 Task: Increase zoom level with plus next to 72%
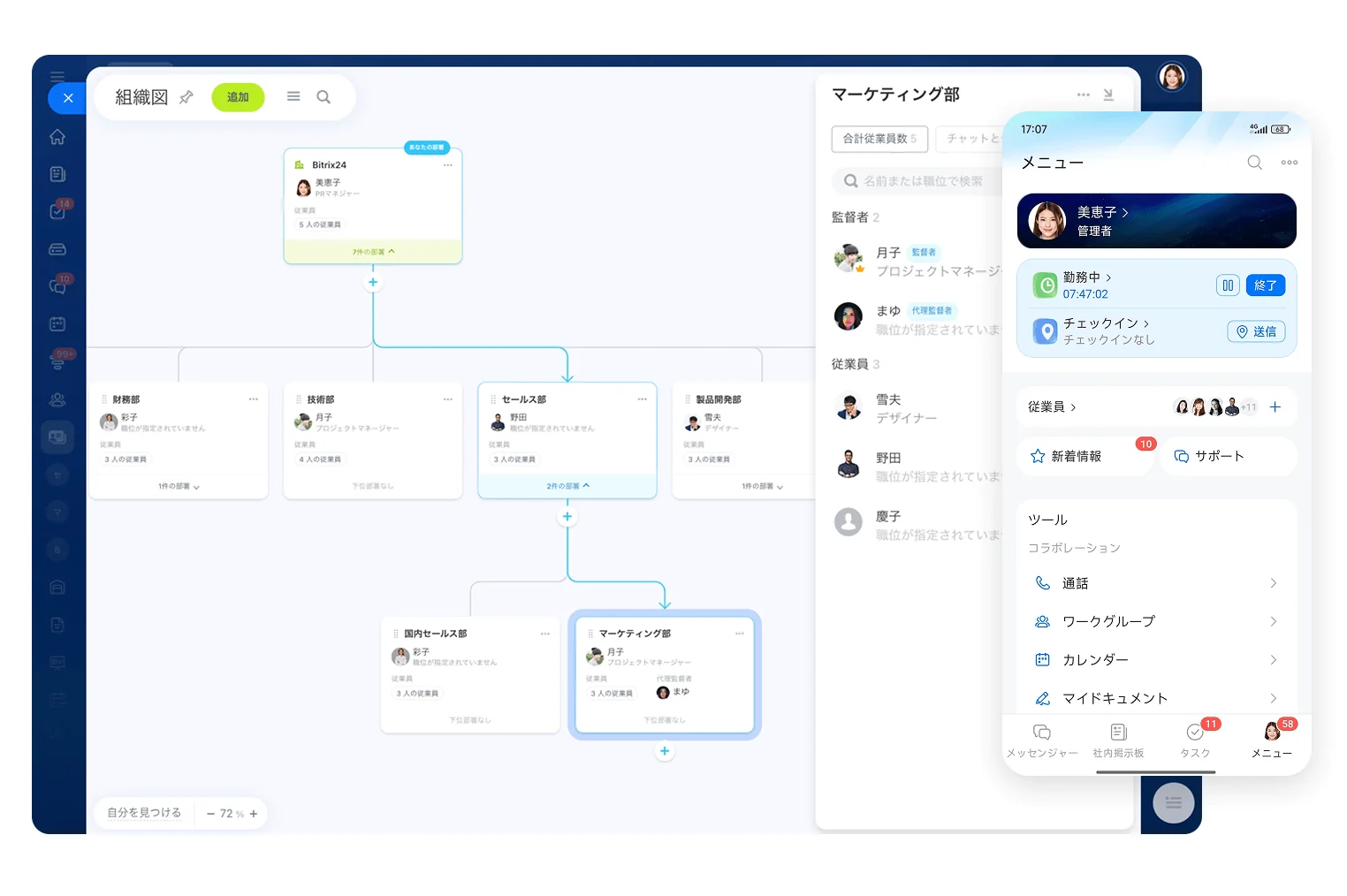tap(254, 814)
